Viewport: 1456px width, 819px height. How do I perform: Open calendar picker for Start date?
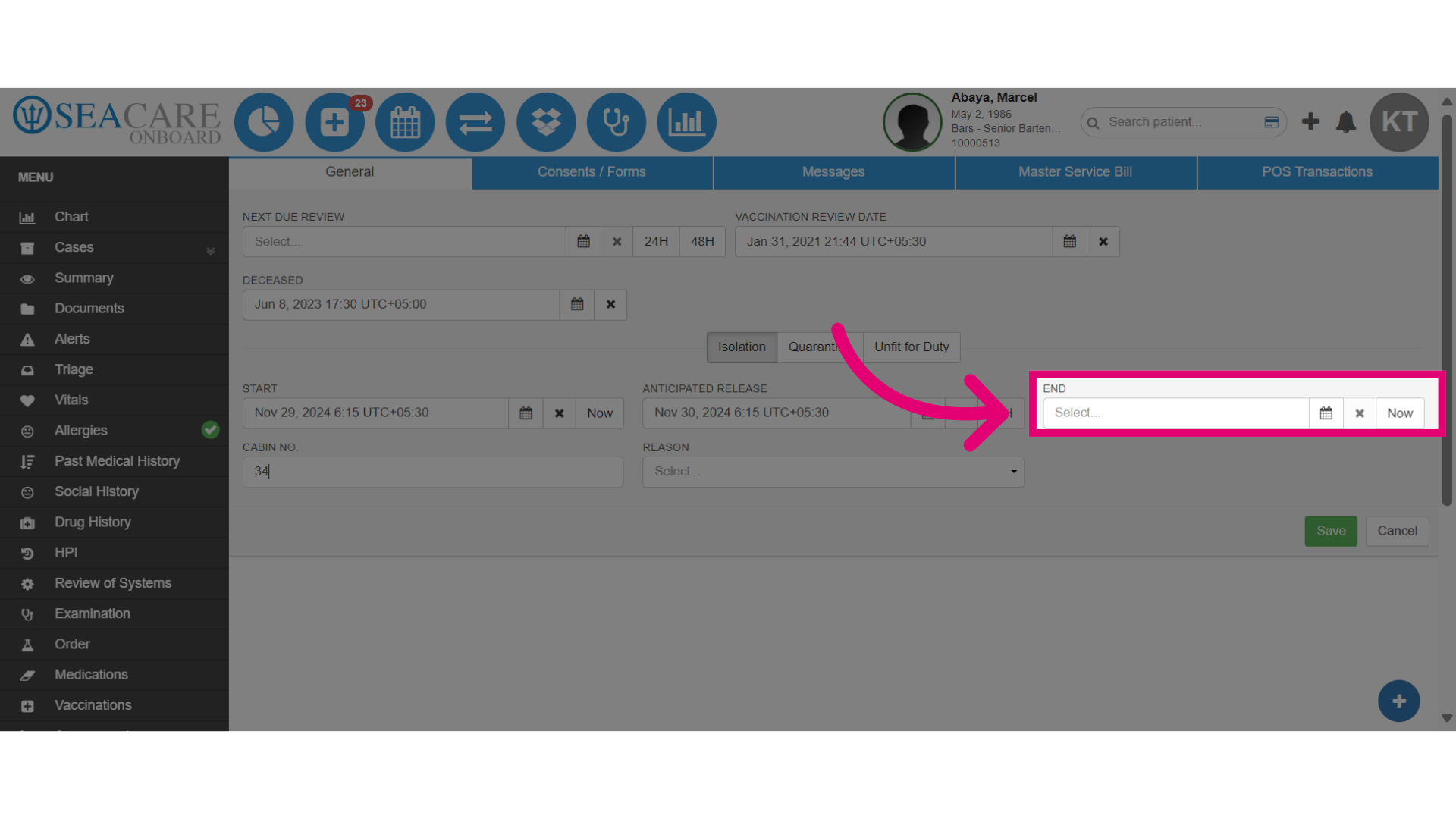click(526, 413)
